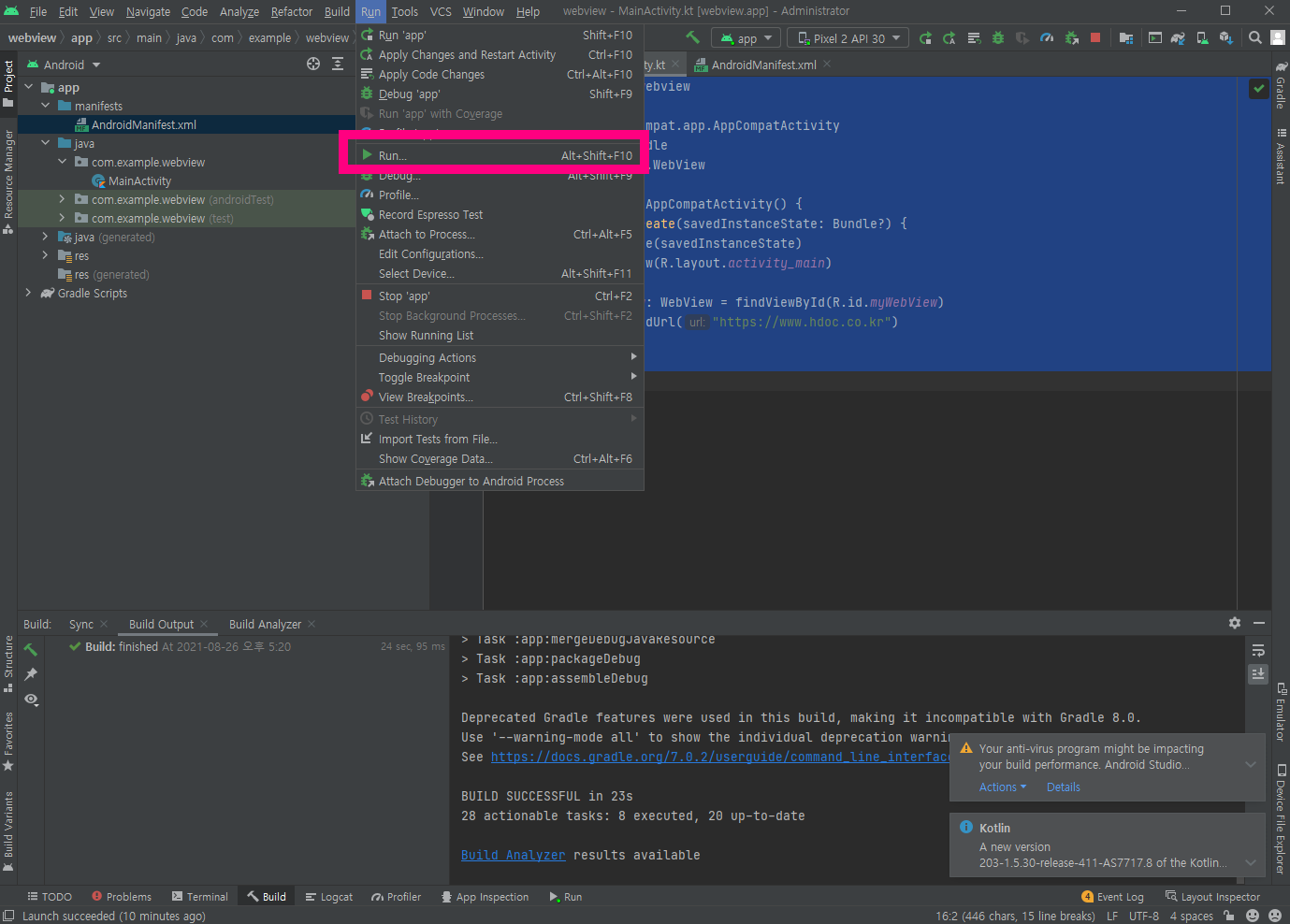Click the user account avatar icon
This screenshot has height=924, width=1290.
[x=1278, y=38]
